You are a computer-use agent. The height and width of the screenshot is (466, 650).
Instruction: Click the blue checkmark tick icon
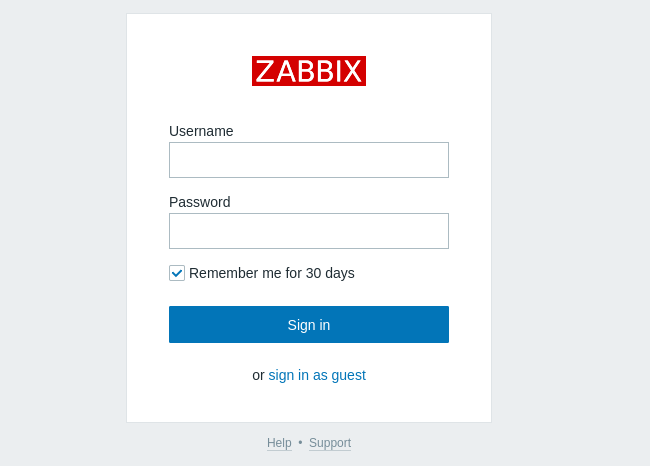tap(177, 273)
